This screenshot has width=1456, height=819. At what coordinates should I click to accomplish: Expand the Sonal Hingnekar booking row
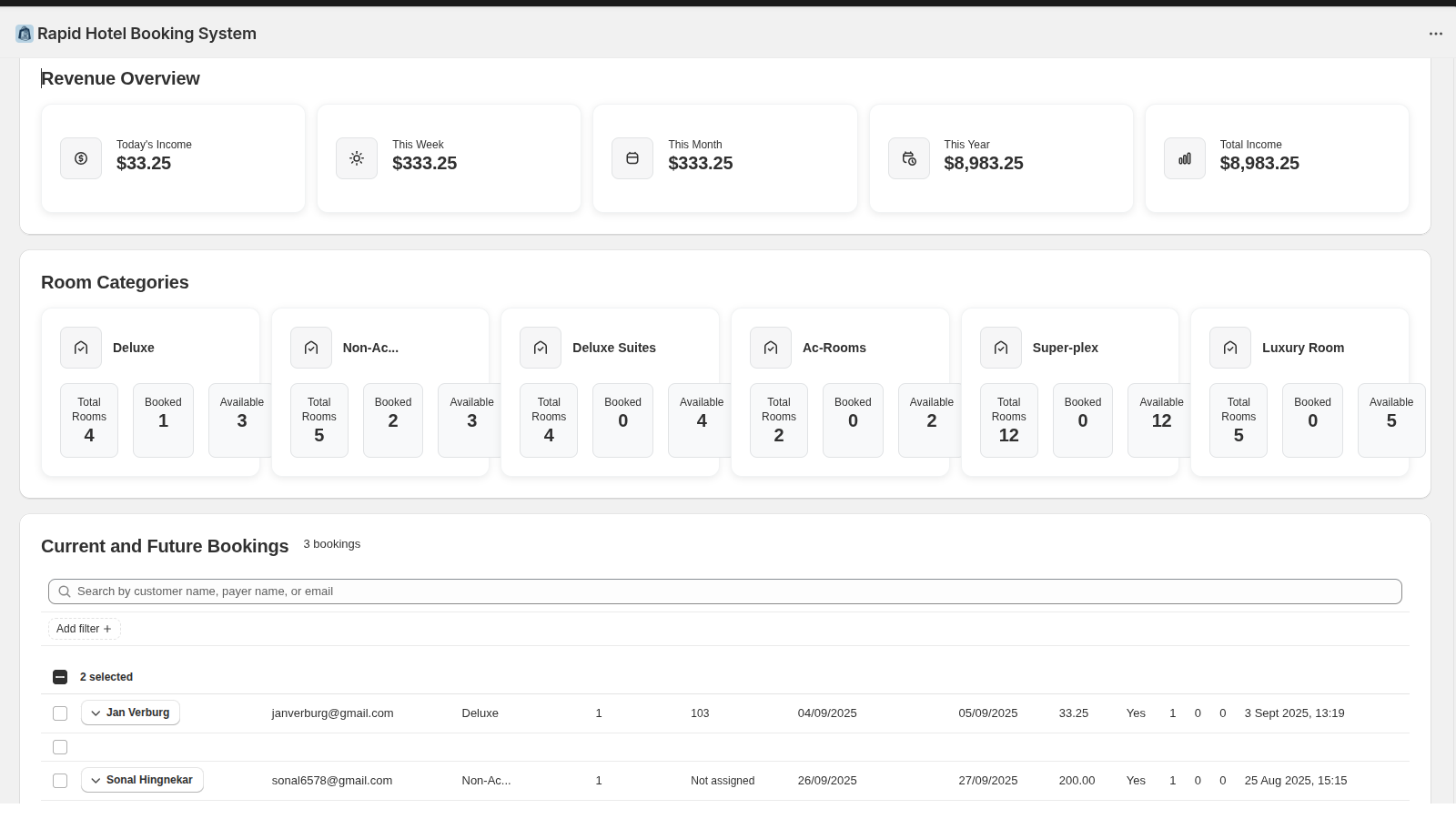pos(96,780)
